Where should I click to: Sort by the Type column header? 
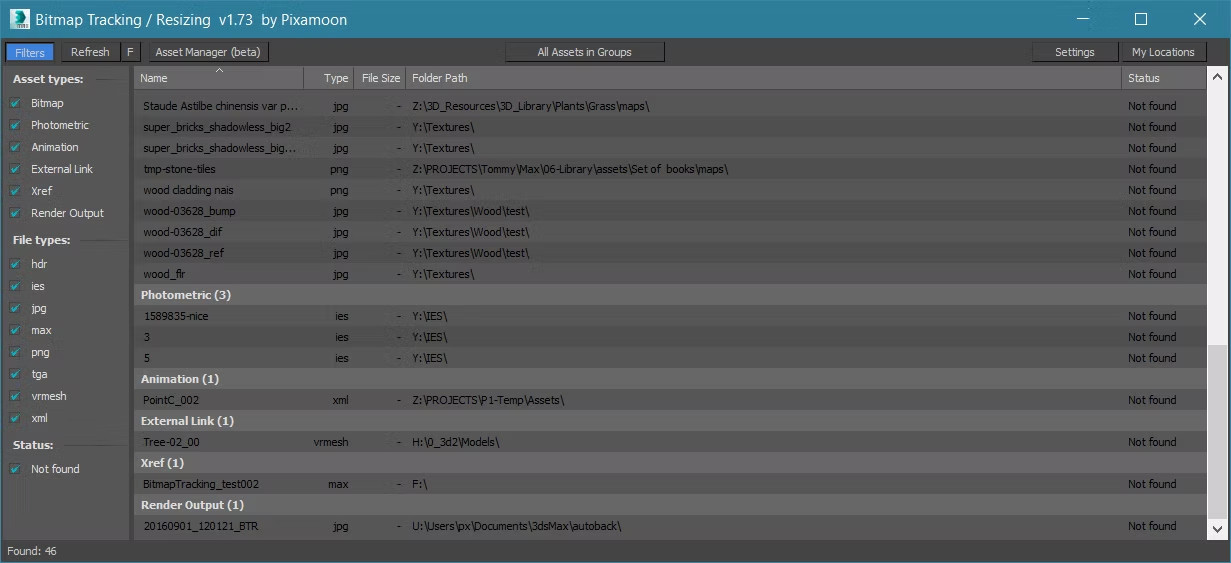tap(329, 78)
